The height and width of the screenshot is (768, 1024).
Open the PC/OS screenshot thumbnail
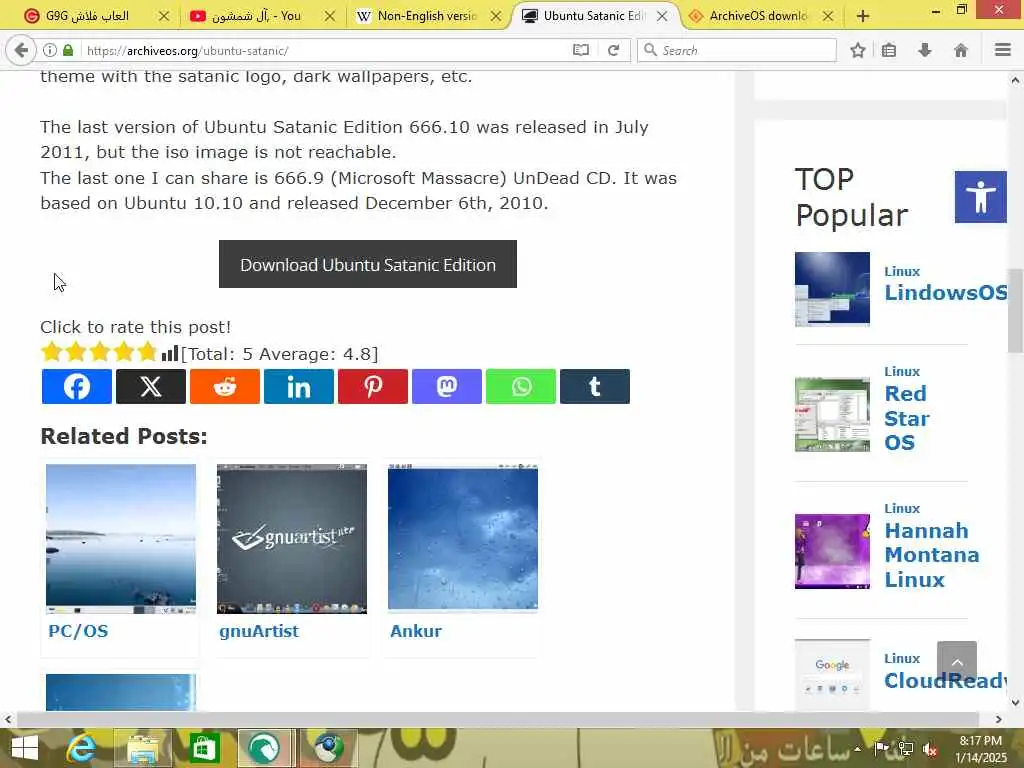pos(121,539)
